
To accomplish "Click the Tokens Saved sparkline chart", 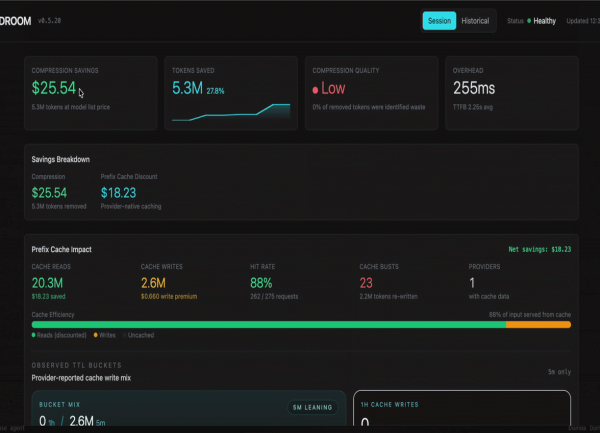I will [x=231, y=112].
